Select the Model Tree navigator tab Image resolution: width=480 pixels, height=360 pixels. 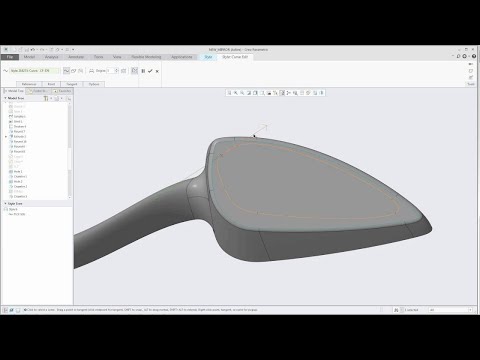(14, 91)
